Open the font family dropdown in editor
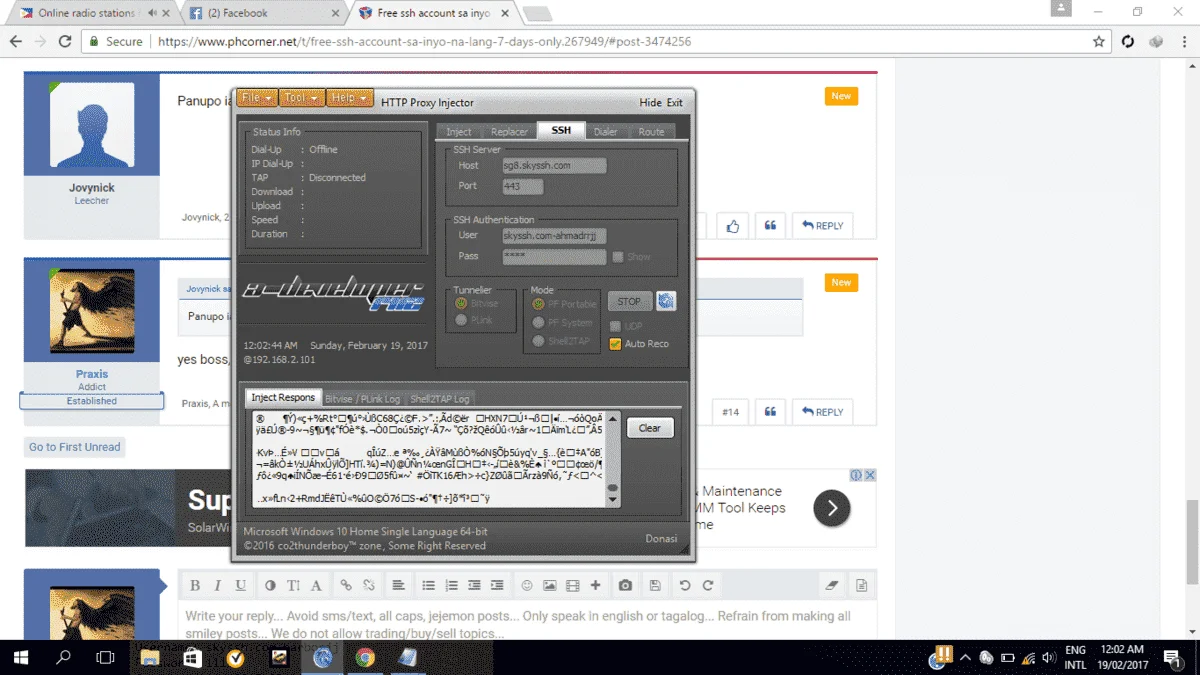 316,585
